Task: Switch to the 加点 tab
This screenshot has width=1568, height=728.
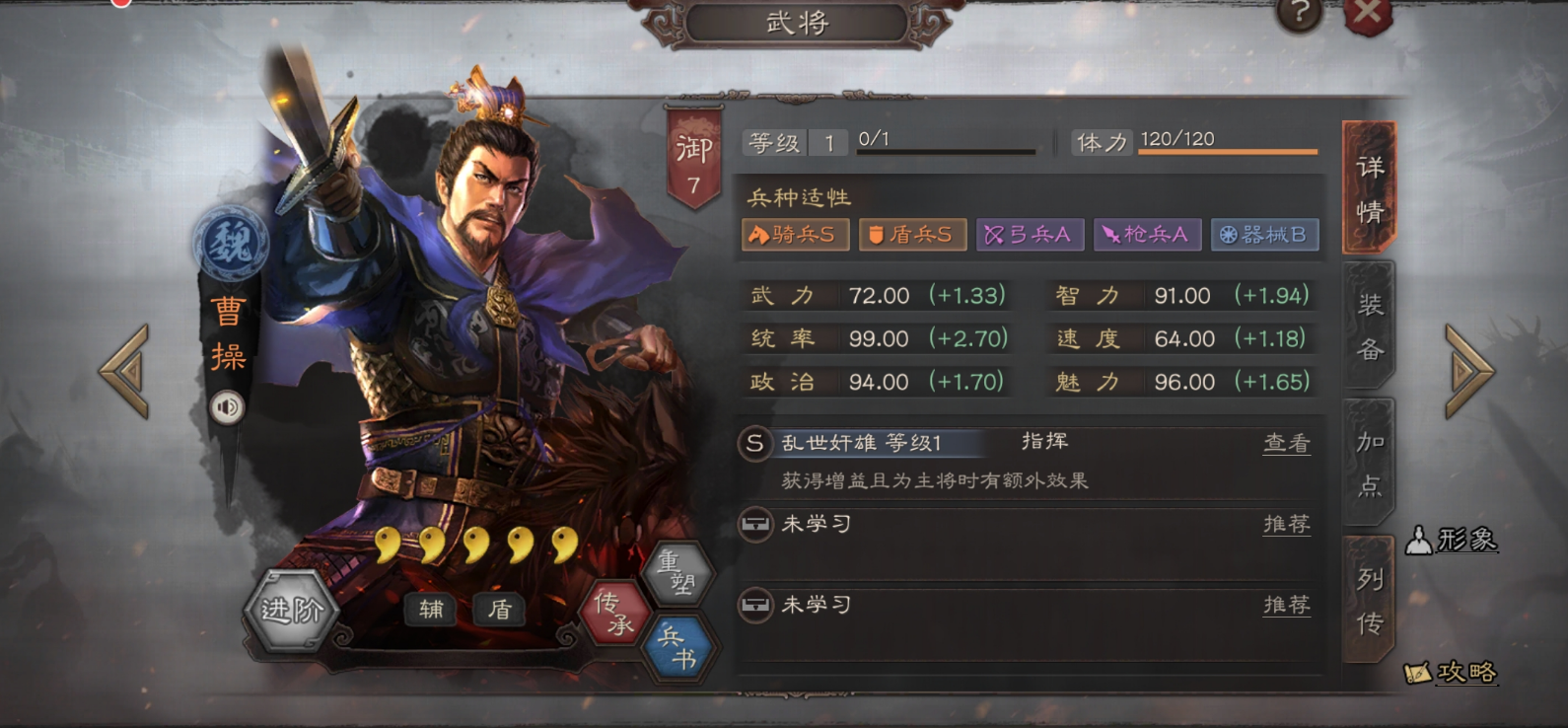Action: [x=1369, y=463]
